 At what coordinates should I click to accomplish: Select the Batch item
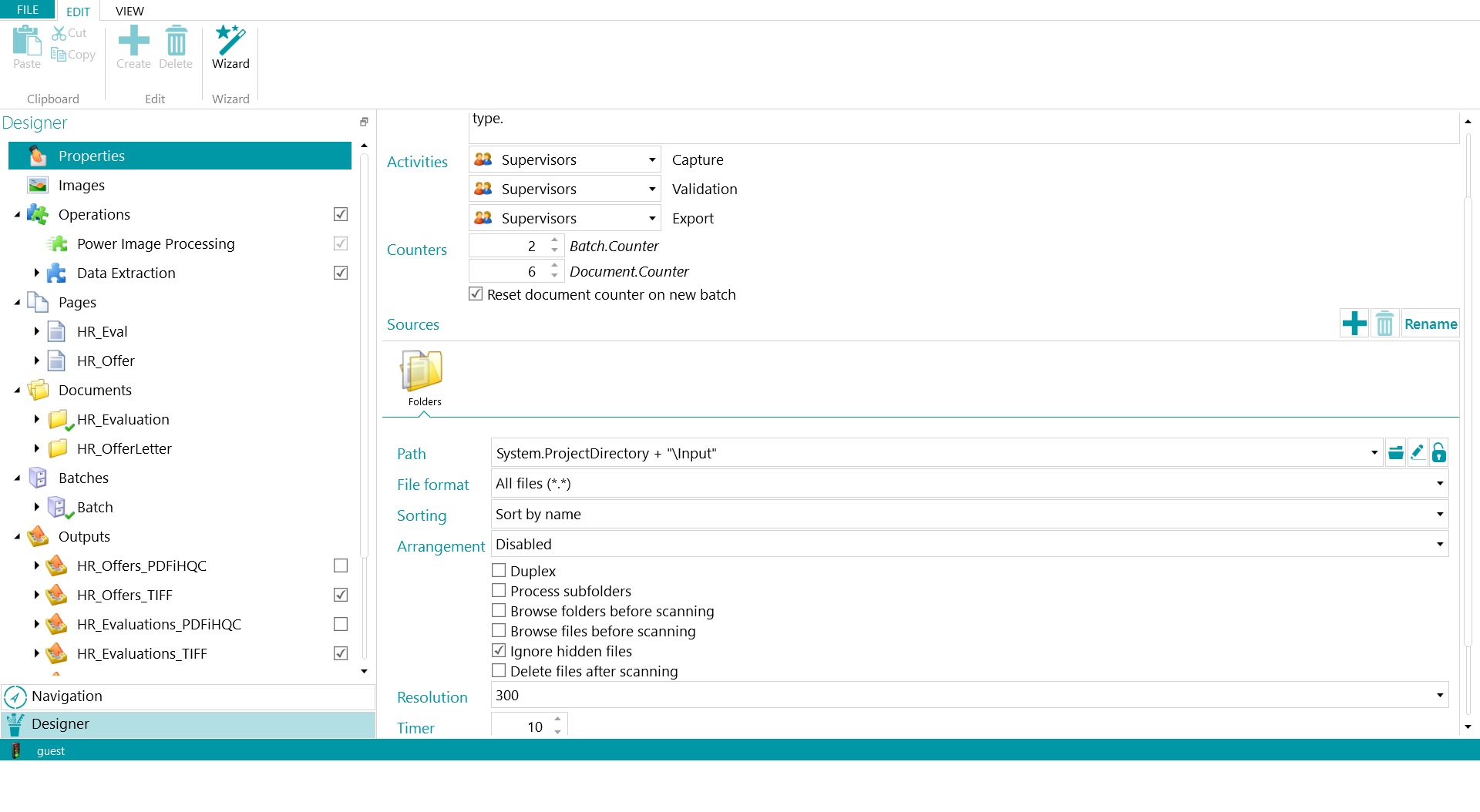95,507
